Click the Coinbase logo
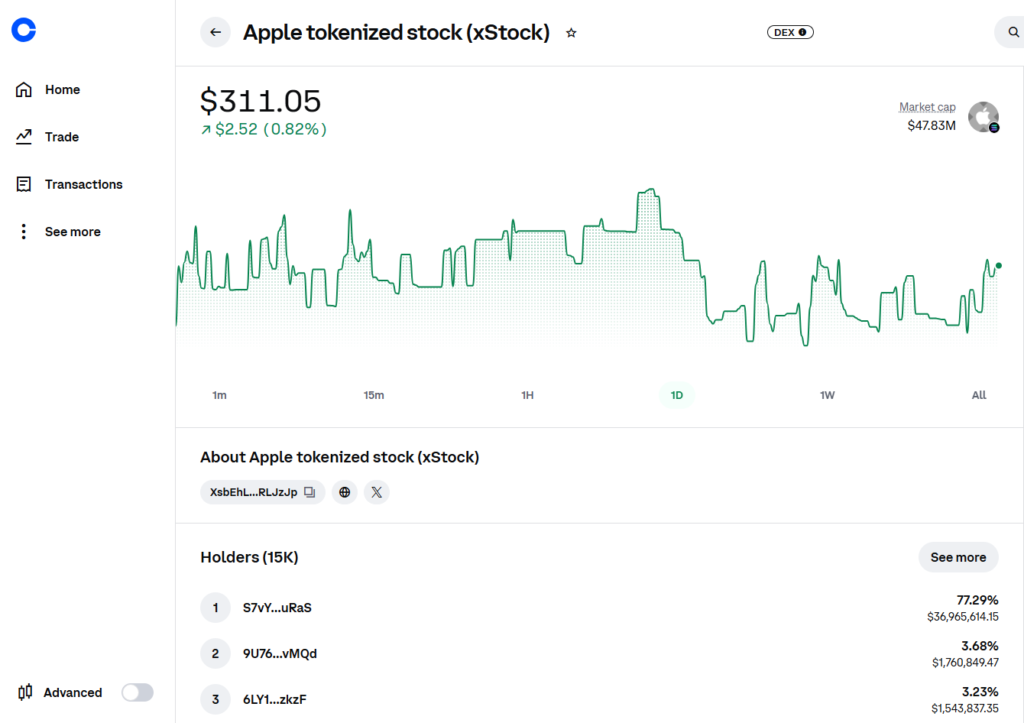The width and height of the screenshot is (1024, 723). (24, 30)
